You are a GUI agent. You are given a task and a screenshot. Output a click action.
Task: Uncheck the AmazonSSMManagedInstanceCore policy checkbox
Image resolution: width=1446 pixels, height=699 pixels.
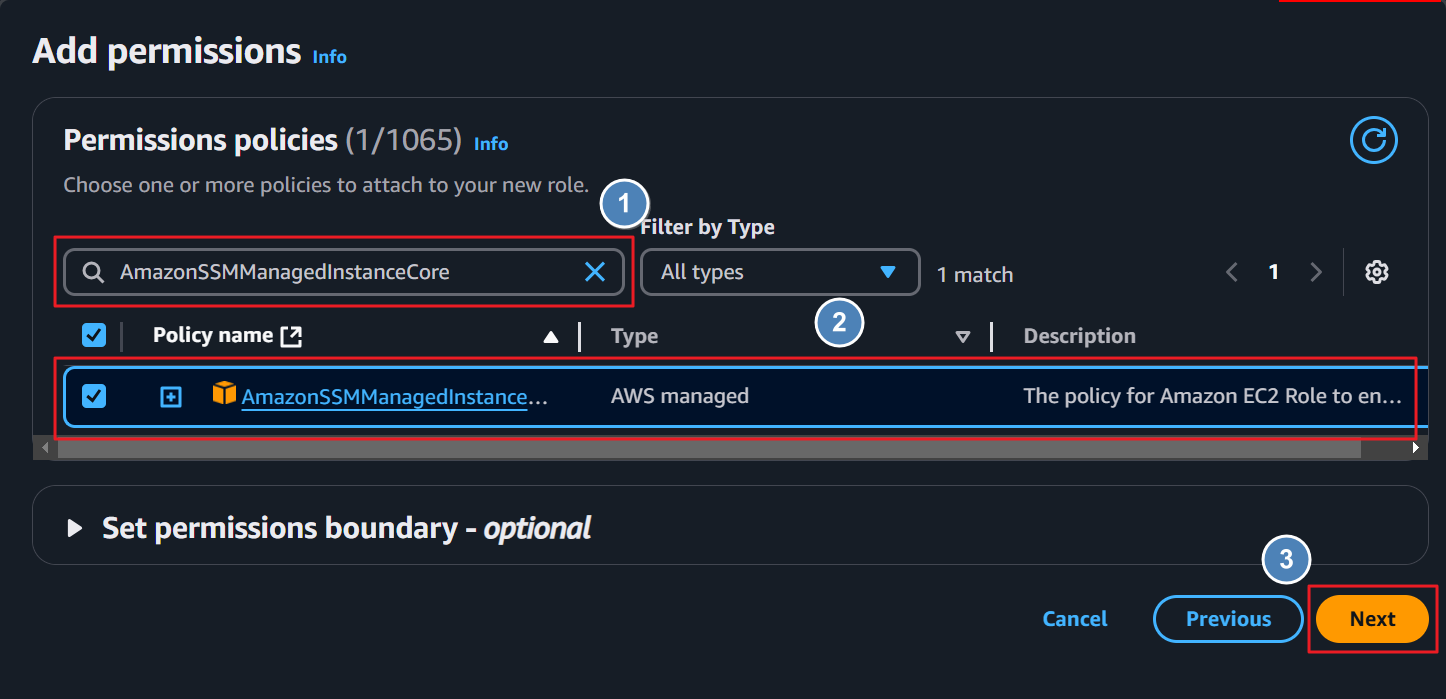(x=94, y=396)
